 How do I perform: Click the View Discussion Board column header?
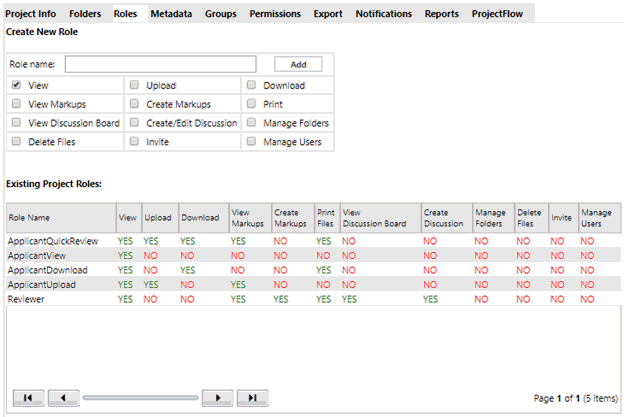pos(380,218)
